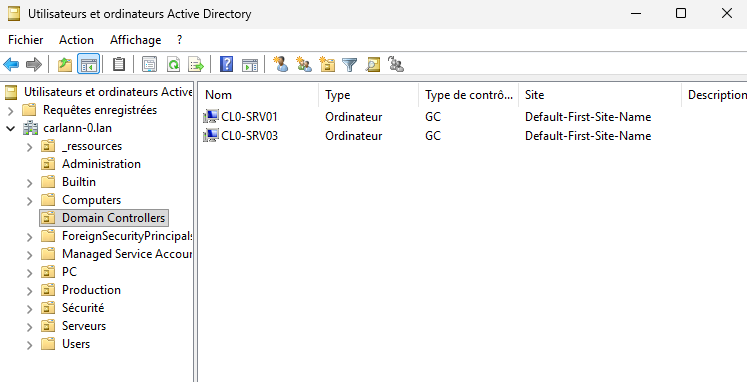Go up one level via folder-arrow icon
This screenshot has height=382, width=747.
65,64
